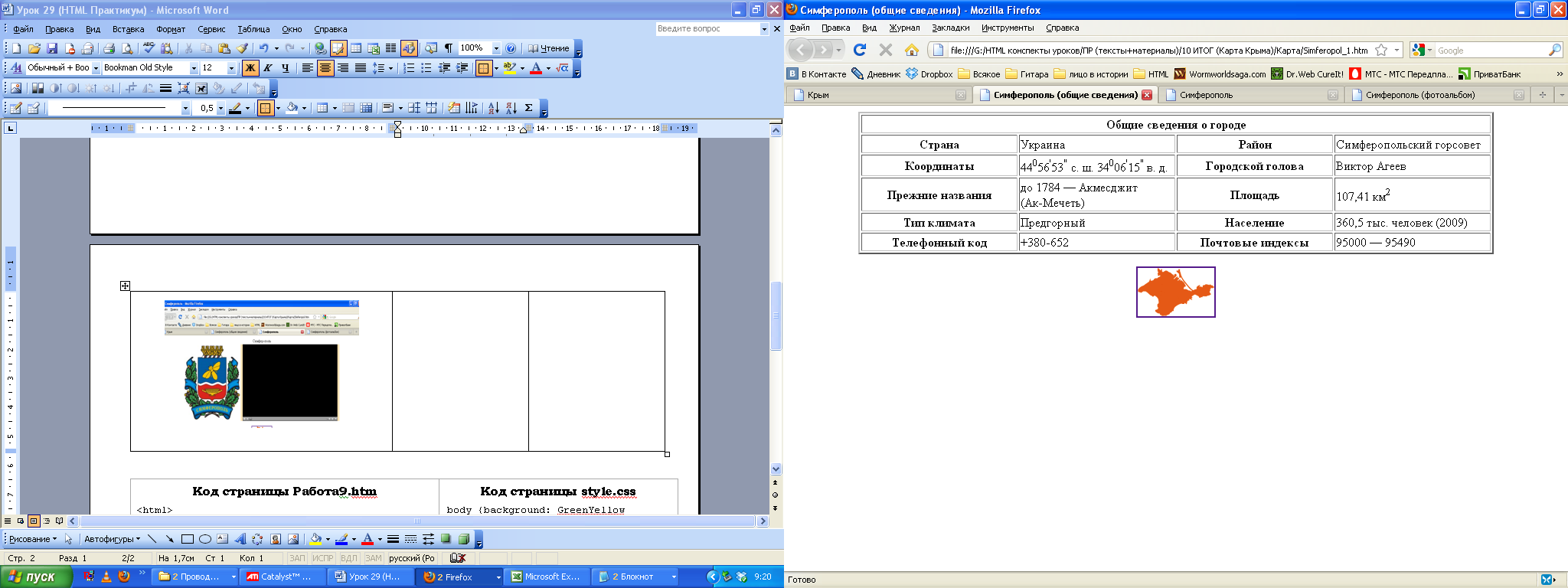Insert hyperlink via Word toolbar globe icon
Viewport: 1568px width, 588px height.
pyautogui.click(x=320, y=48)
